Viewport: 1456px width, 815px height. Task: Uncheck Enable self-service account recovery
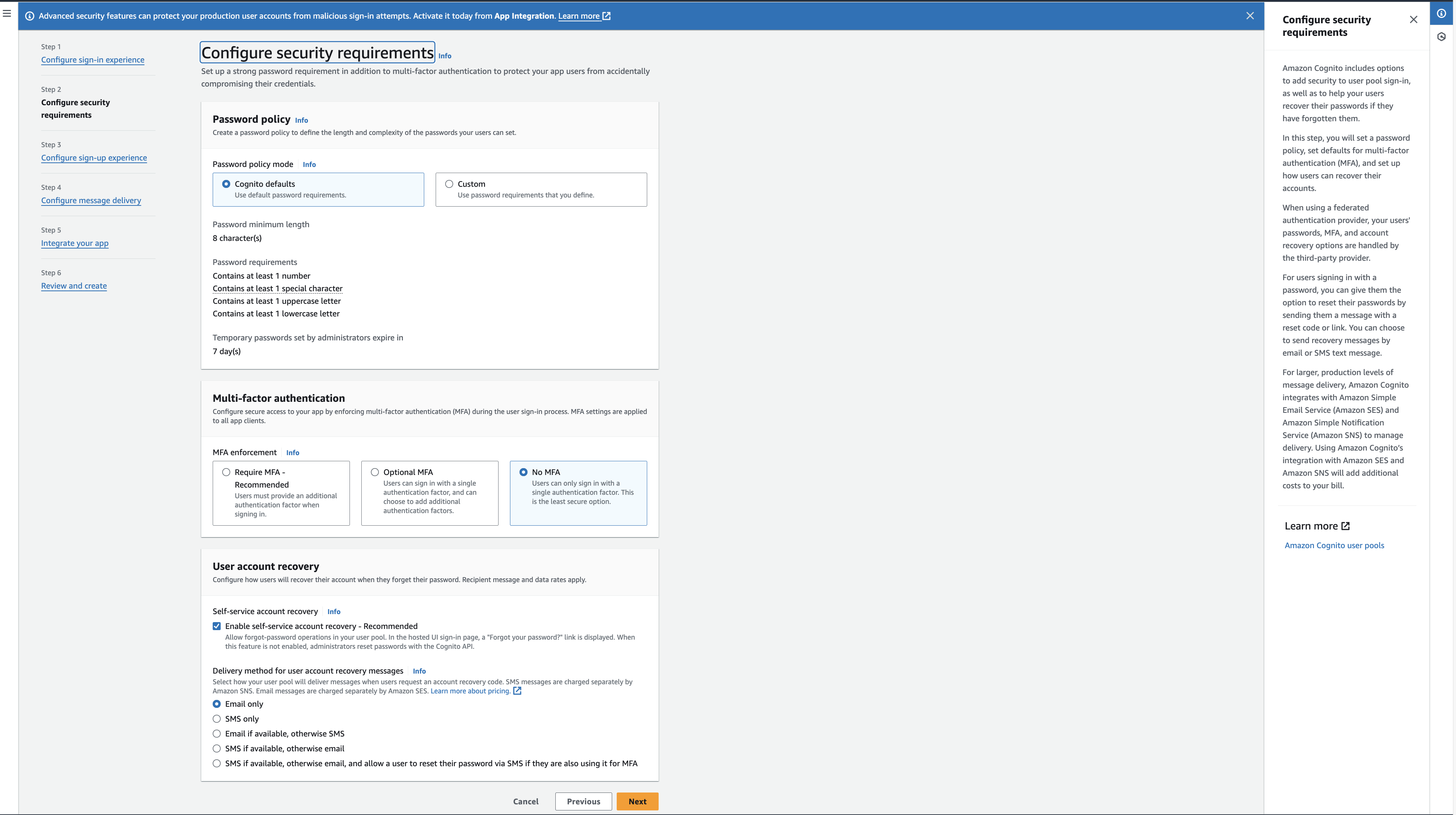click(x=216, y=626)
